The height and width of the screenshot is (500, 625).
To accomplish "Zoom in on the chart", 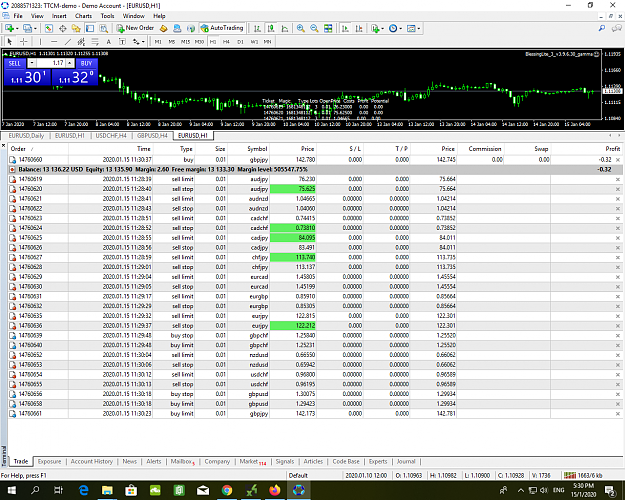I will tap(301, 28).
